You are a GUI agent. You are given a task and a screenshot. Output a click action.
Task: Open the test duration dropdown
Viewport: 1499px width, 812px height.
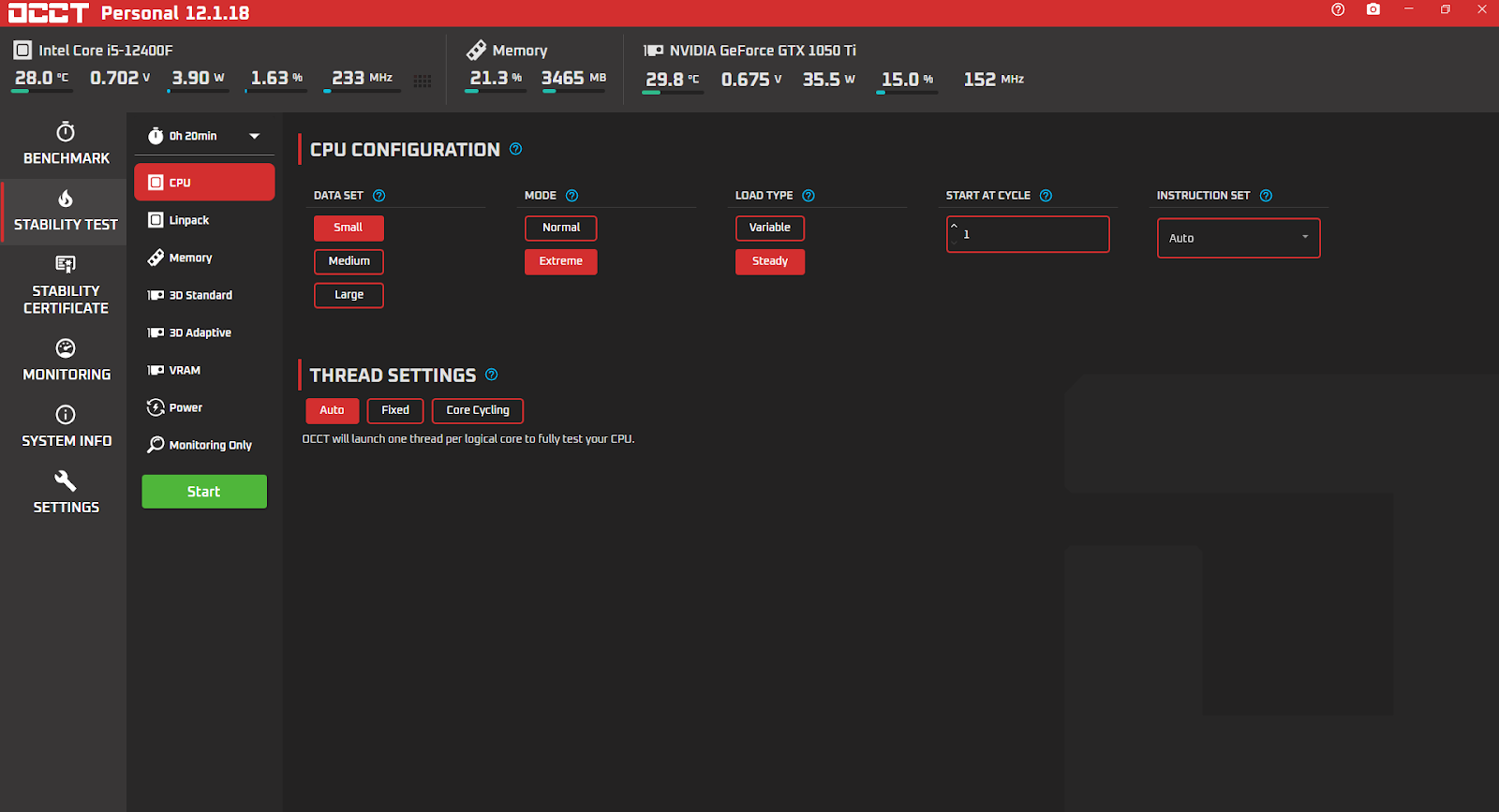[x=254, y=136]
